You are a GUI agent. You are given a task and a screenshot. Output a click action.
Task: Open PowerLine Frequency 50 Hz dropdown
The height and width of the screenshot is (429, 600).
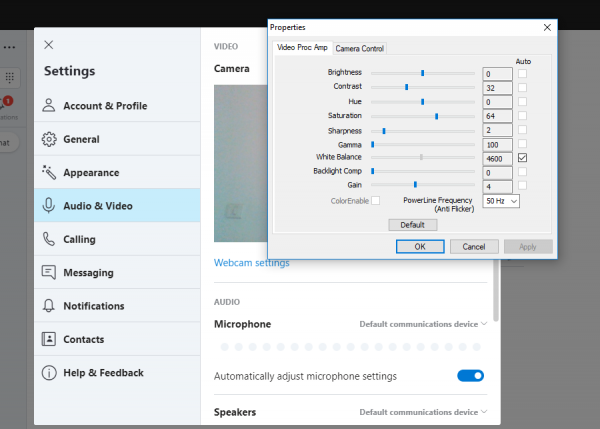(501, 201)
